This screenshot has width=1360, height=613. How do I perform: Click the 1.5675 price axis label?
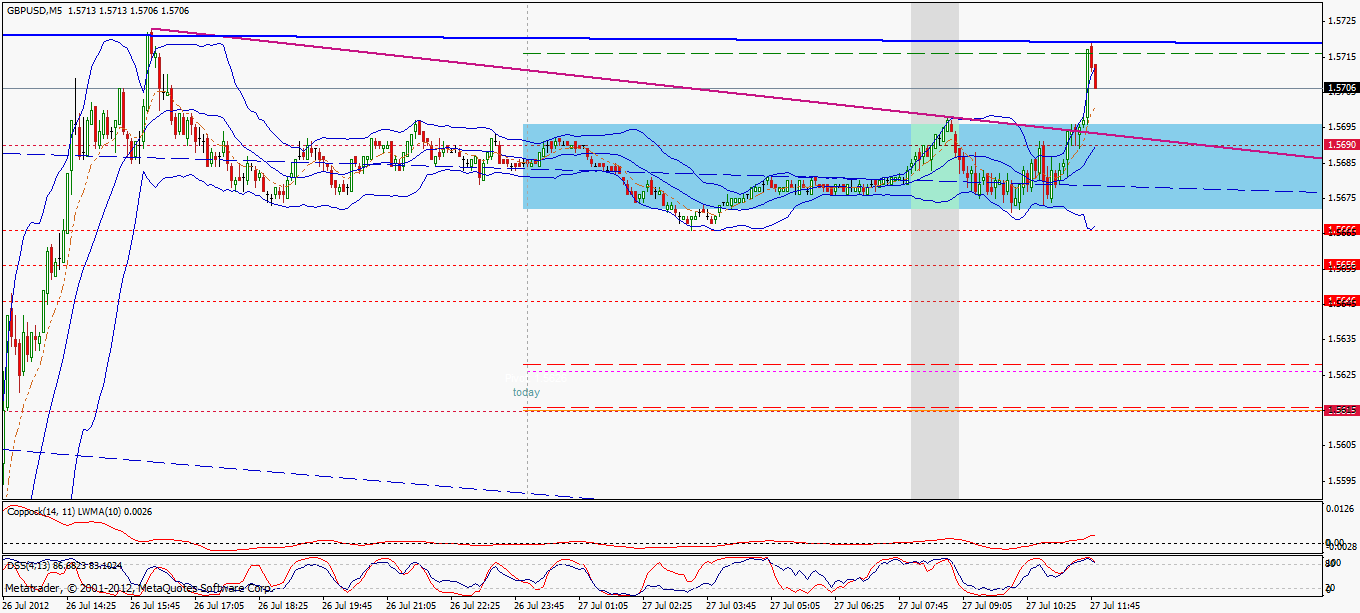[1341, 197]
